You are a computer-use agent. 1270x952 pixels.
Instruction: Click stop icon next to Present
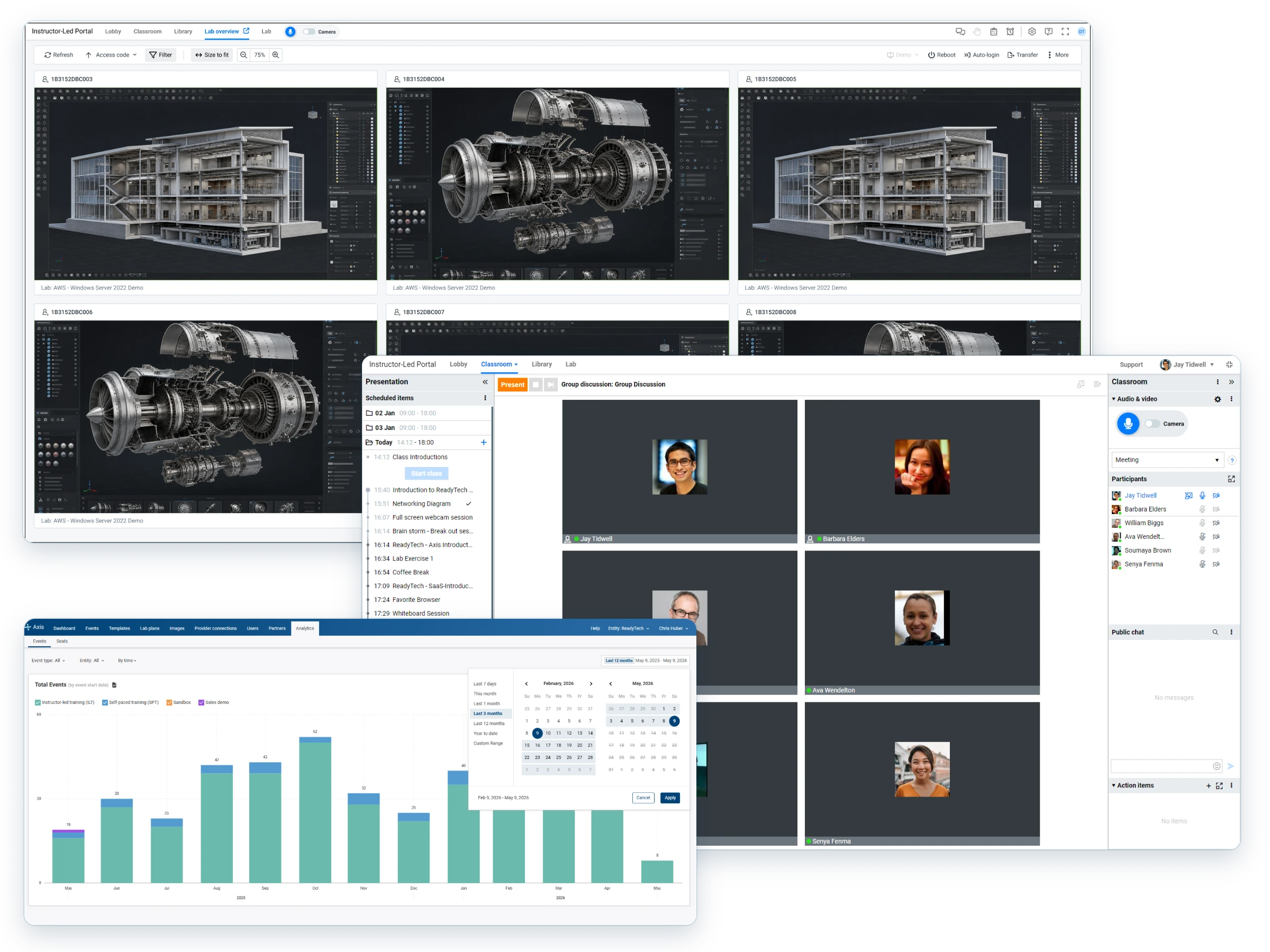point(536,385)
